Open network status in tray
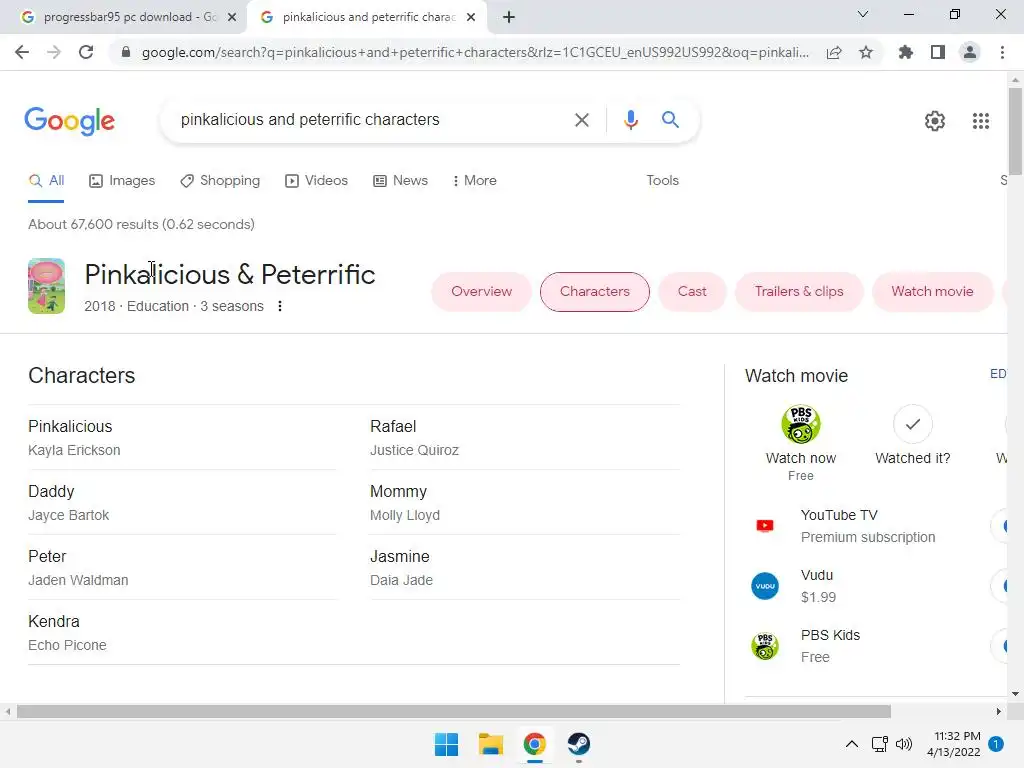 pos(879,744)
